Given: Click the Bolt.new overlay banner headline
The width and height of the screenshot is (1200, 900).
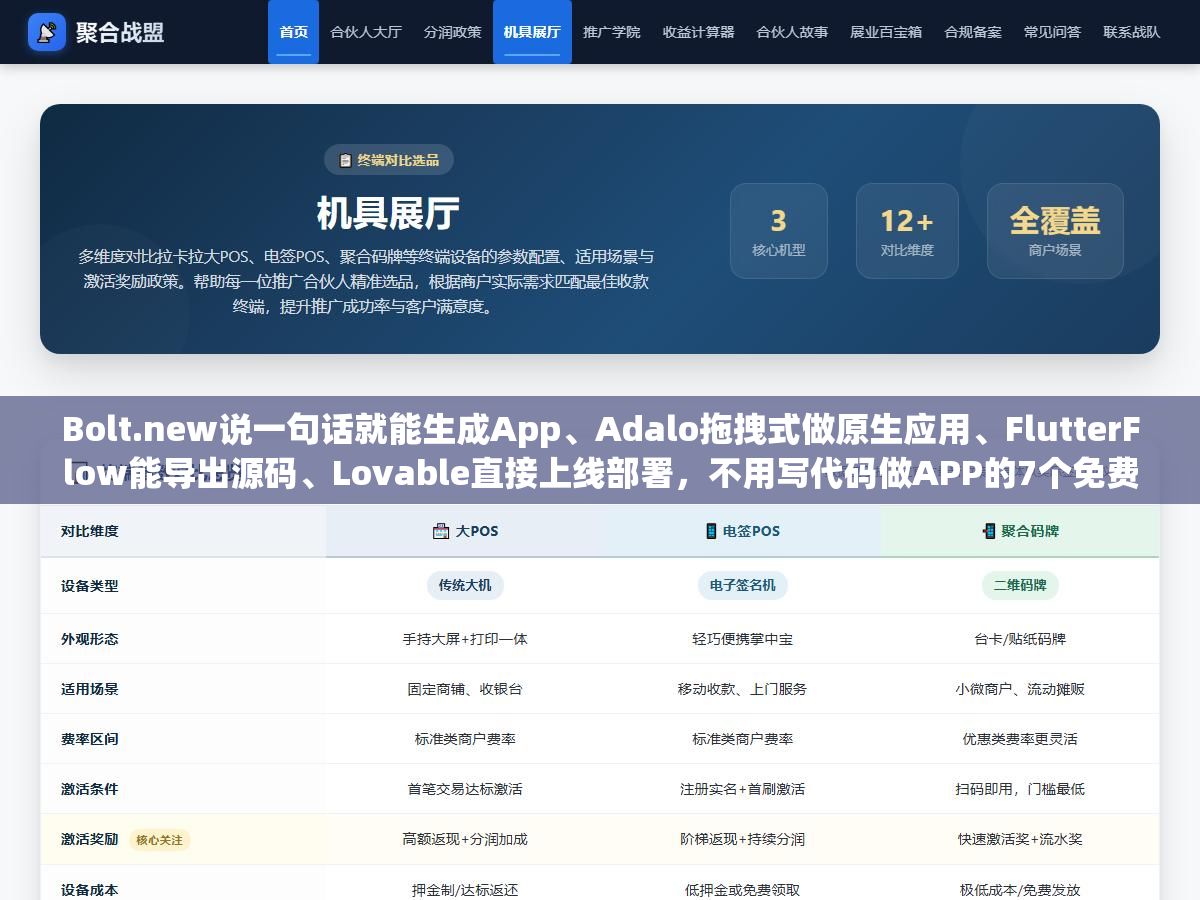Looking at the screenshot, I should click(600, 452).
